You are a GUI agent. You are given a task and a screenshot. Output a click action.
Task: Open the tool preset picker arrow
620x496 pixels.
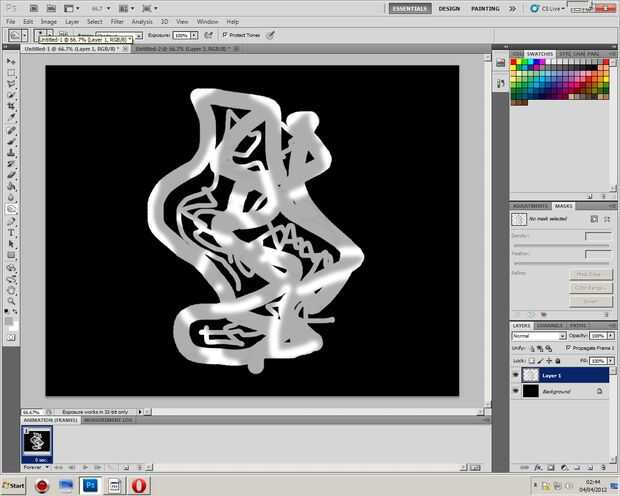click(24, 36)
